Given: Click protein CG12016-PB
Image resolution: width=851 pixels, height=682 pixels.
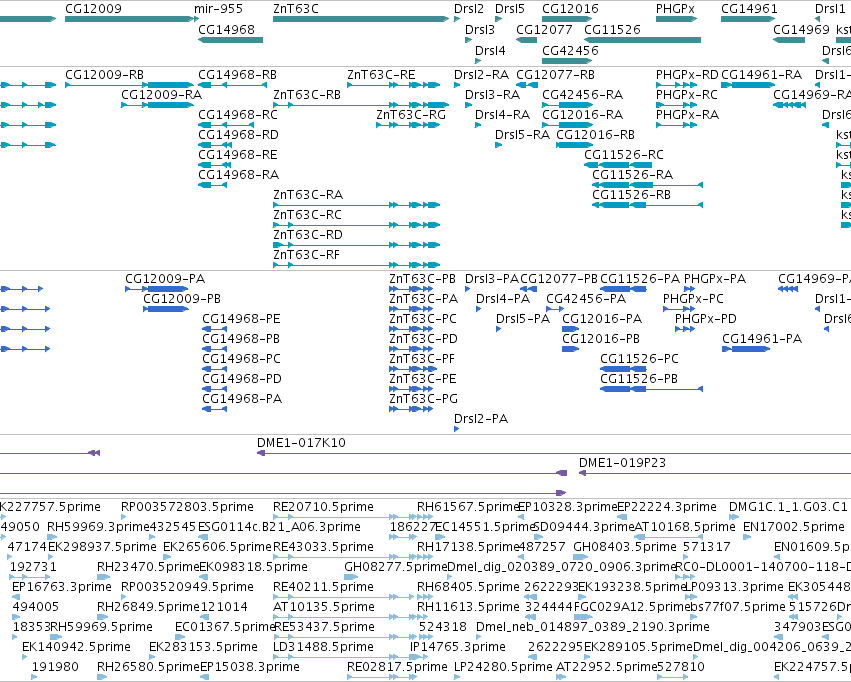Looking at the screenshot, I should [601, 339].
